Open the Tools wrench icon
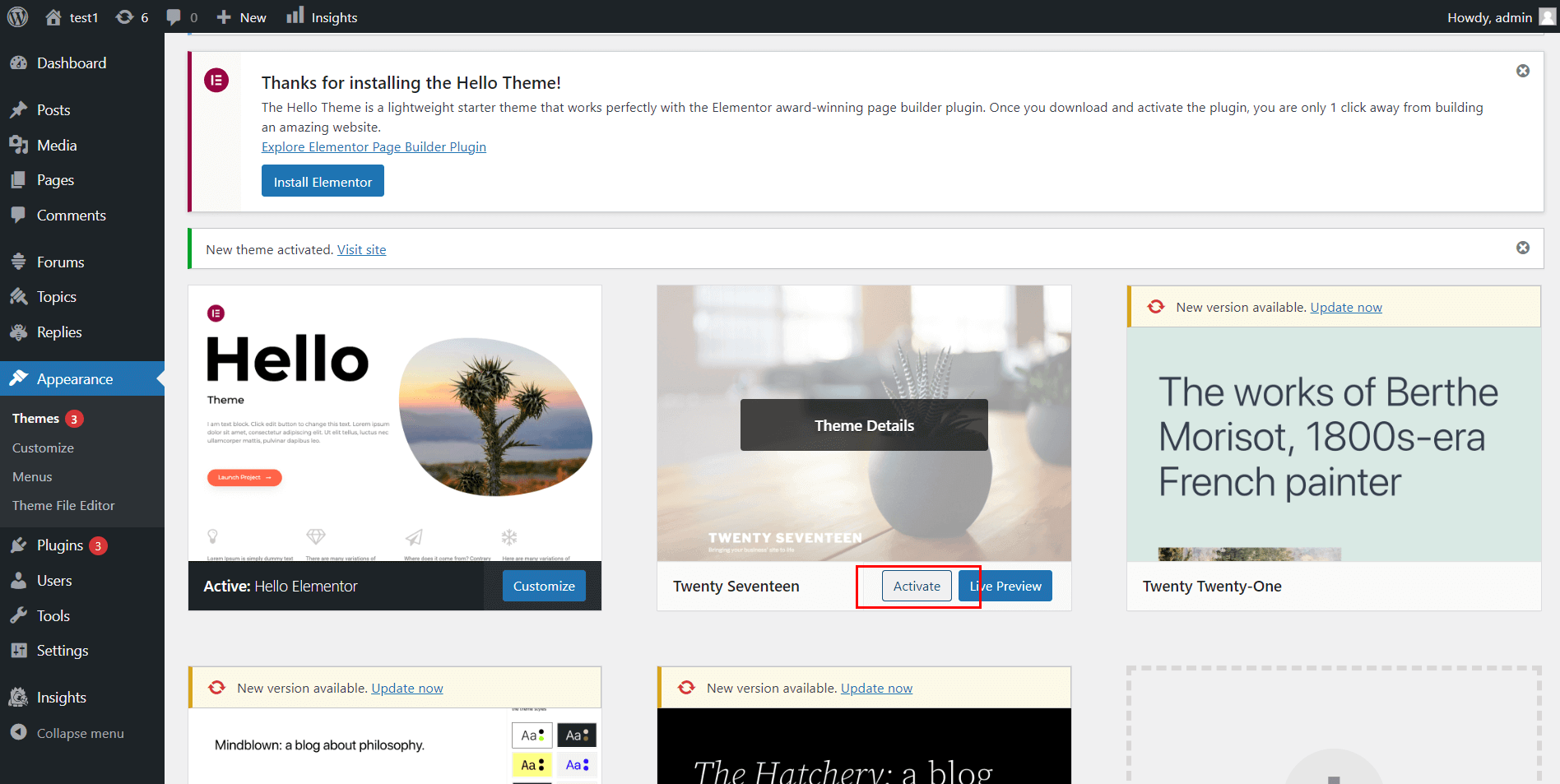Image resolution: width=1560 pixels, height=784 pixels. click(21, 615)
